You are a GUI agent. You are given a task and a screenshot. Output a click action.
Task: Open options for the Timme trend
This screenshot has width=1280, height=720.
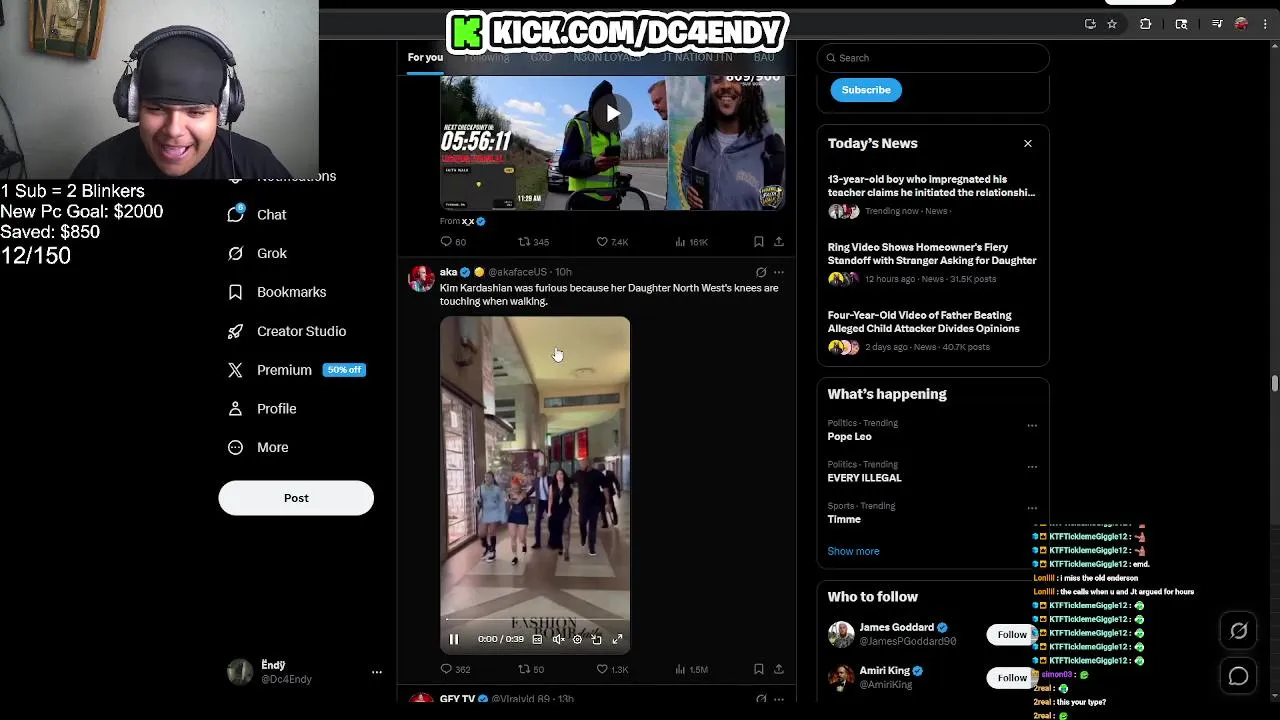click(1032, 508)
